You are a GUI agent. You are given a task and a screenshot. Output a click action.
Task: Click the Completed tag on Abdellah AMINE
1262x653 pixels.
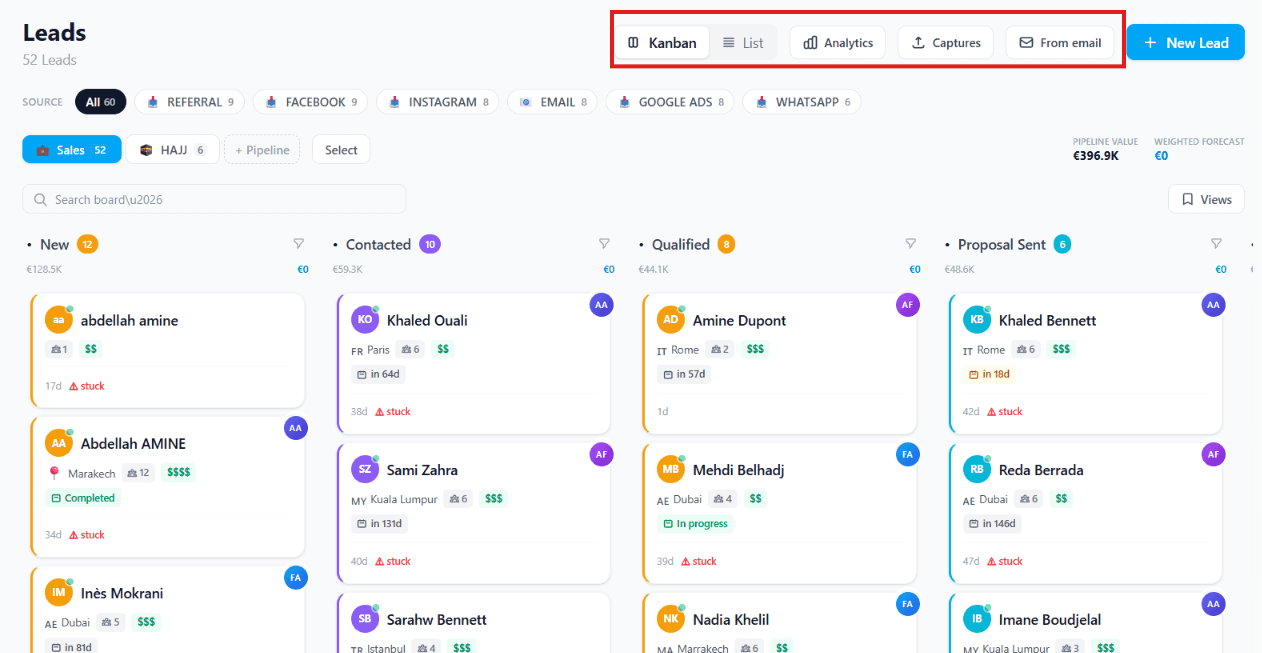[83, 498]
